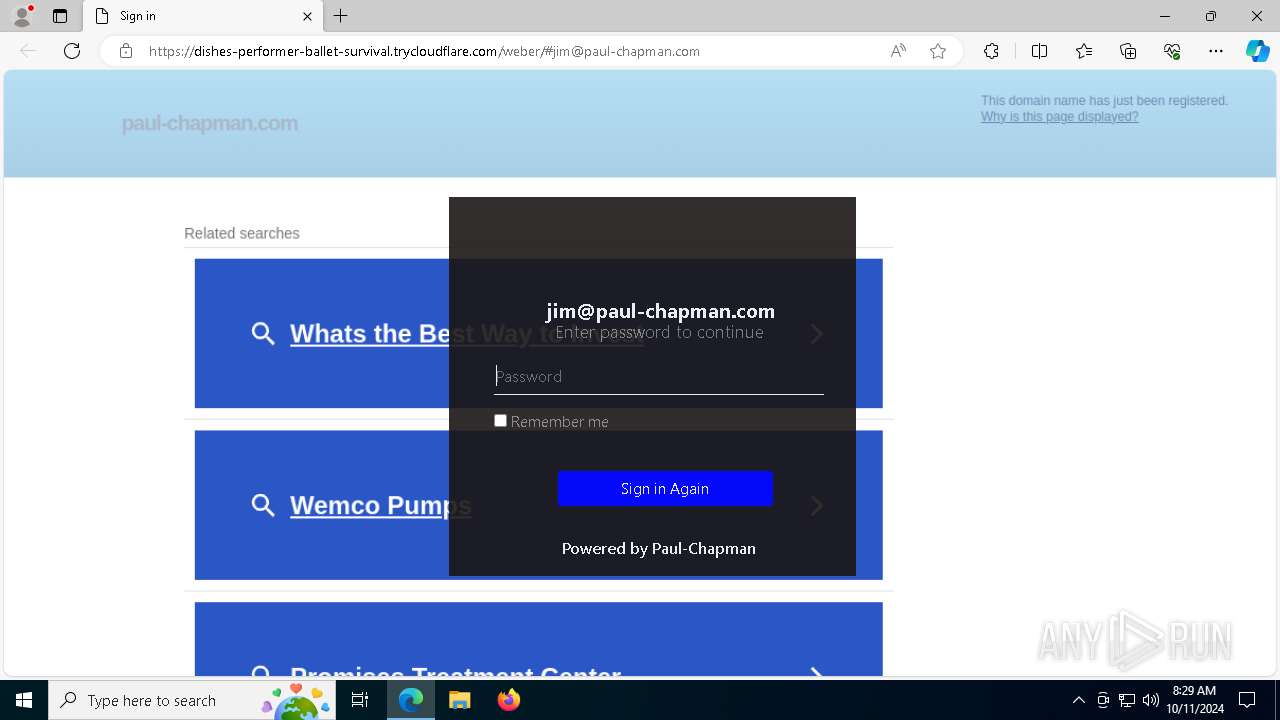Open Microsoft Edge taskbar icon
This screenshot has width=1280, height=720.
(x=411, y=700)
